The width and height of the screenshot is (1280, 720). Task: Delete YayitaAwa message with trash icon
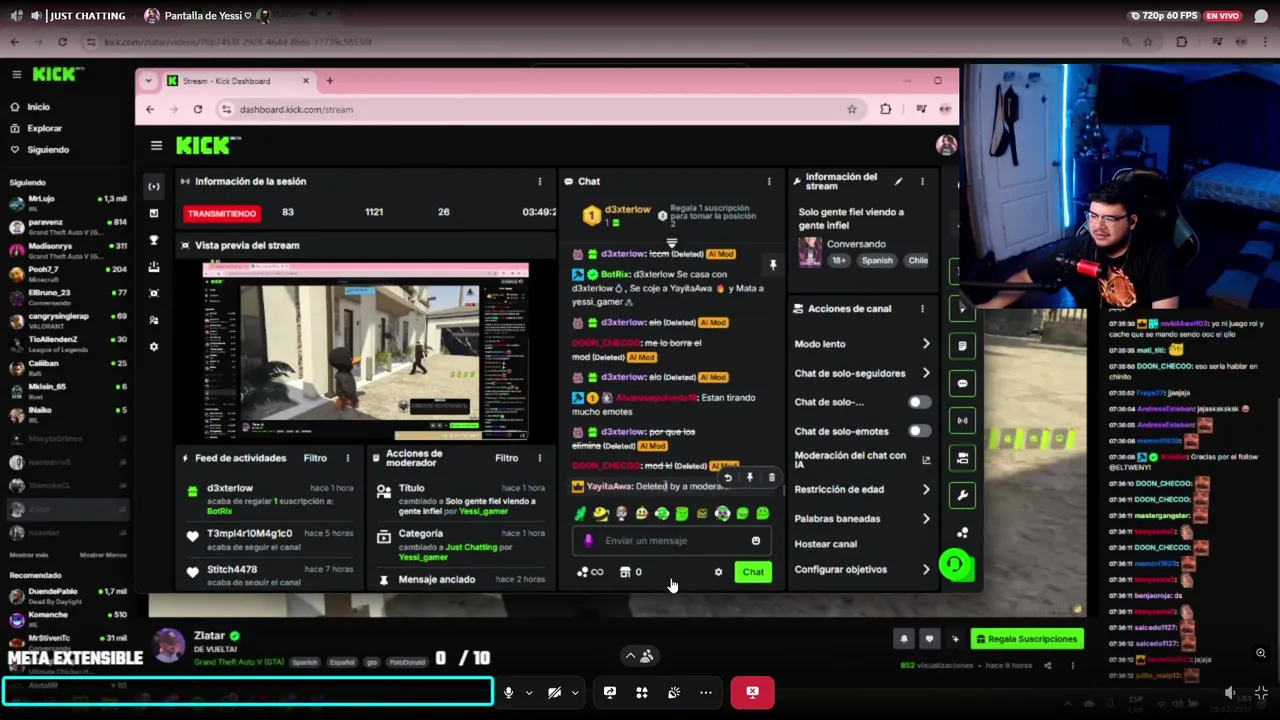point(771,478)
